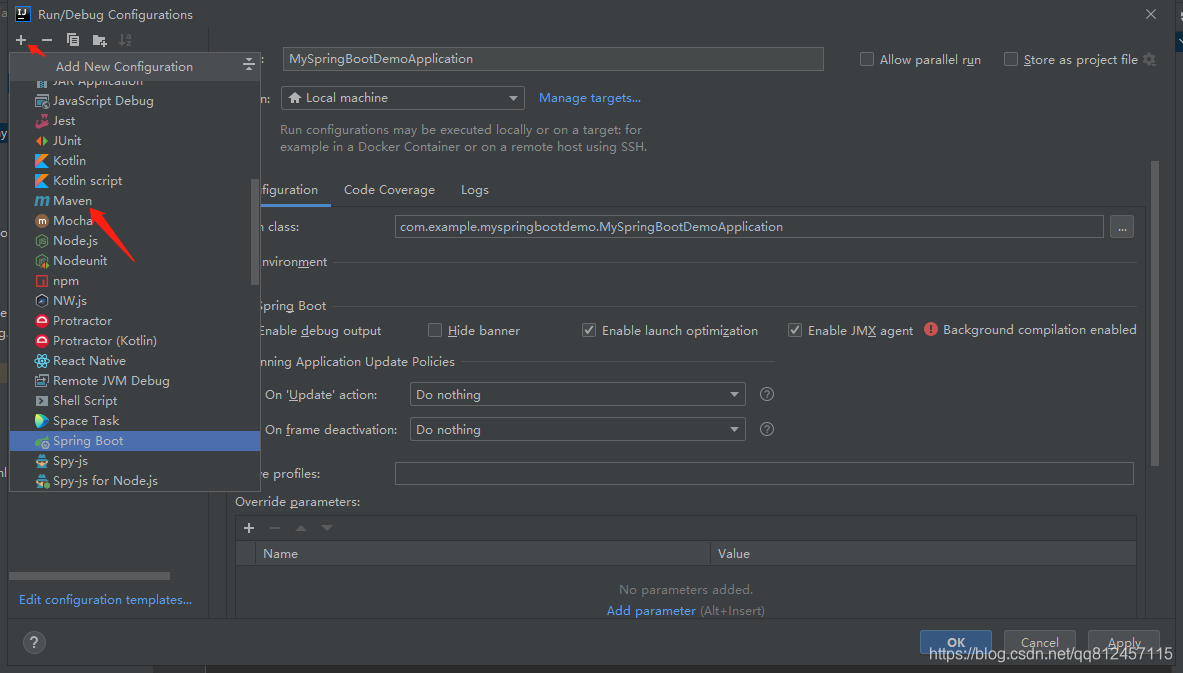Click the configuration list vertical scrollbar
Image resolution: width=1183 pixels, height=673 pixels.
point(254,232)
